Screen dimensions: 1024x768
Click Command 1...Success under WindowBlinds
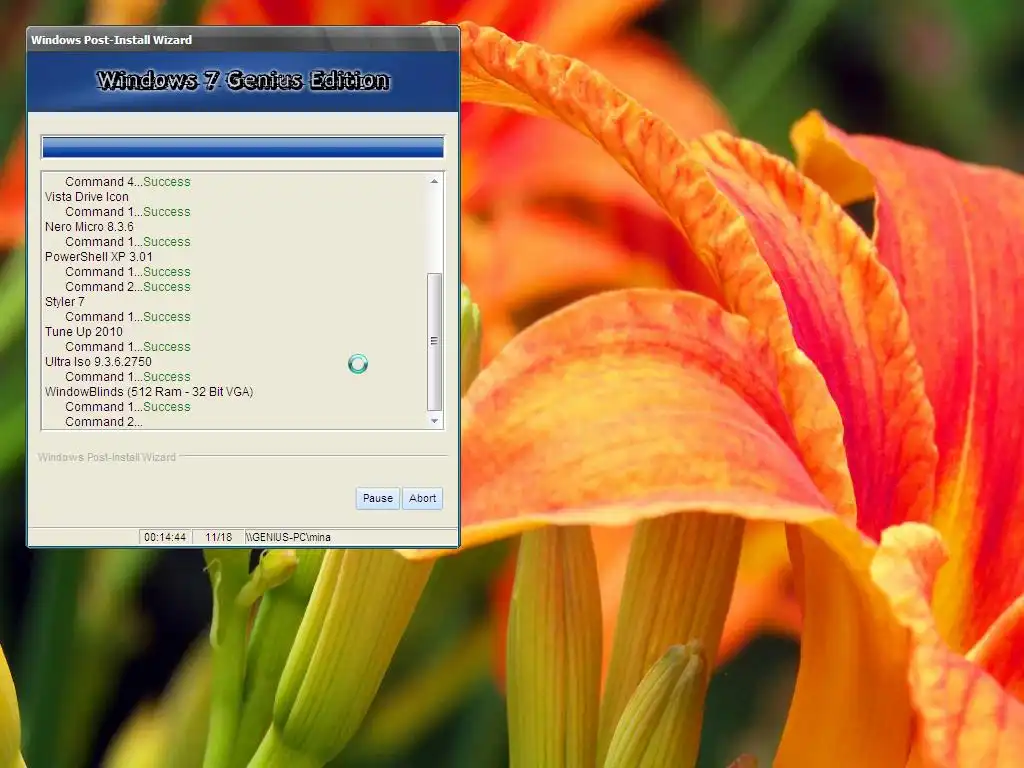[128, 407]
